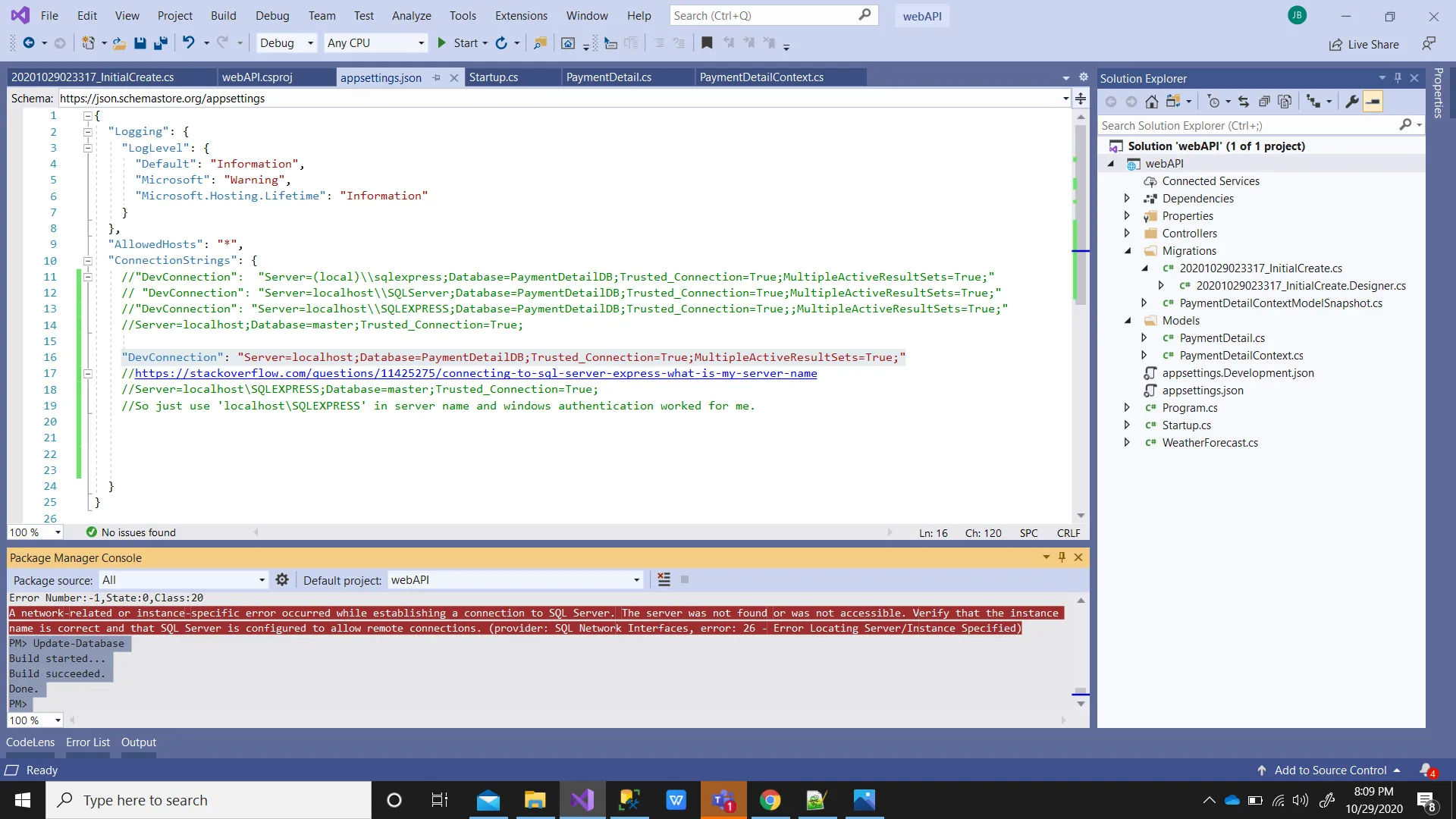The width and height of the screenshot is (1456, 819).
Task: Save appsettings.json with the Save icon
Action: (140, 43)
